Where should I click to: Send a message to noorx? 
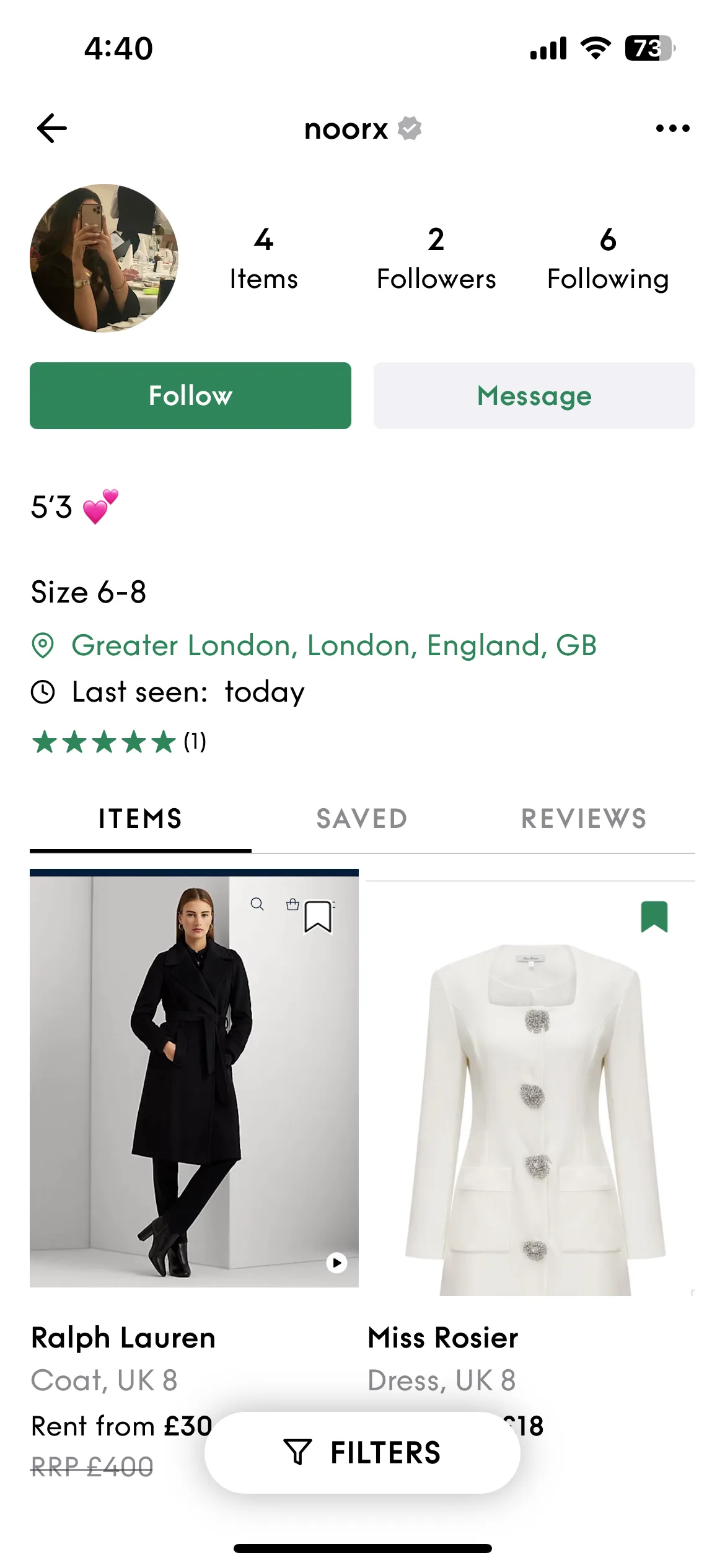(x=534, y=396)
